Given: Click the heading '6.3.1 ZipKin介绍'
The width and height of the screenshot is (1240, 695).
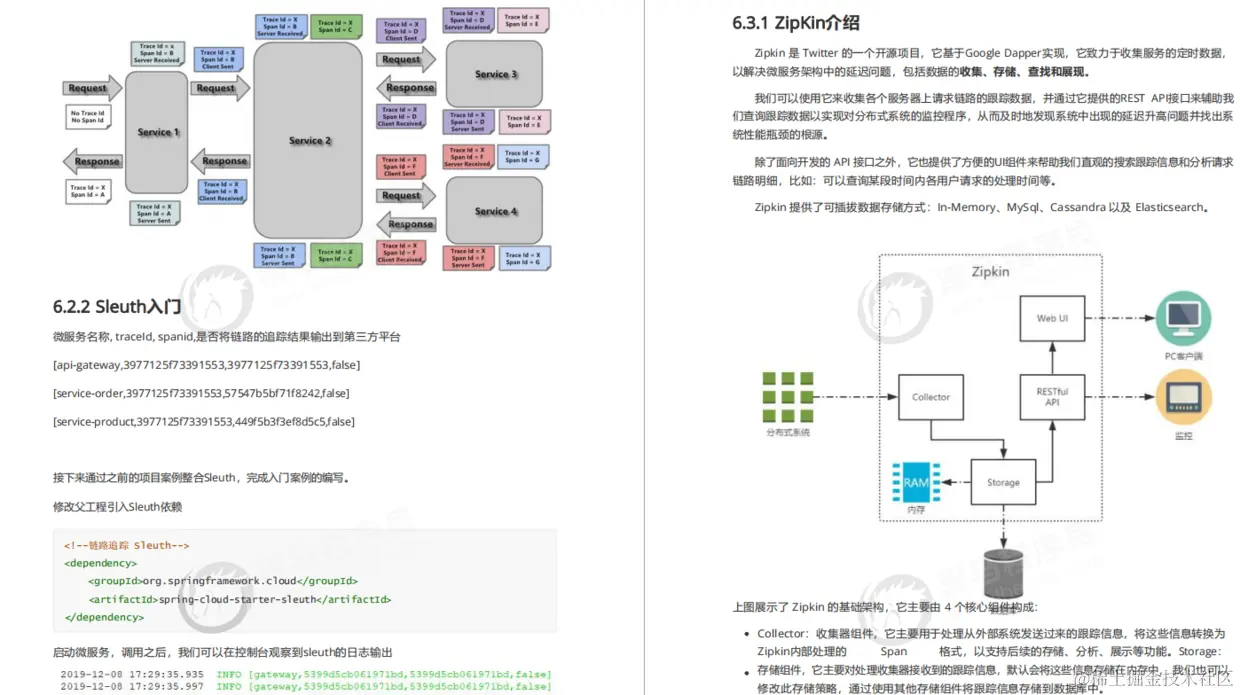Looking at the screenshot, I should click(796, 23).
